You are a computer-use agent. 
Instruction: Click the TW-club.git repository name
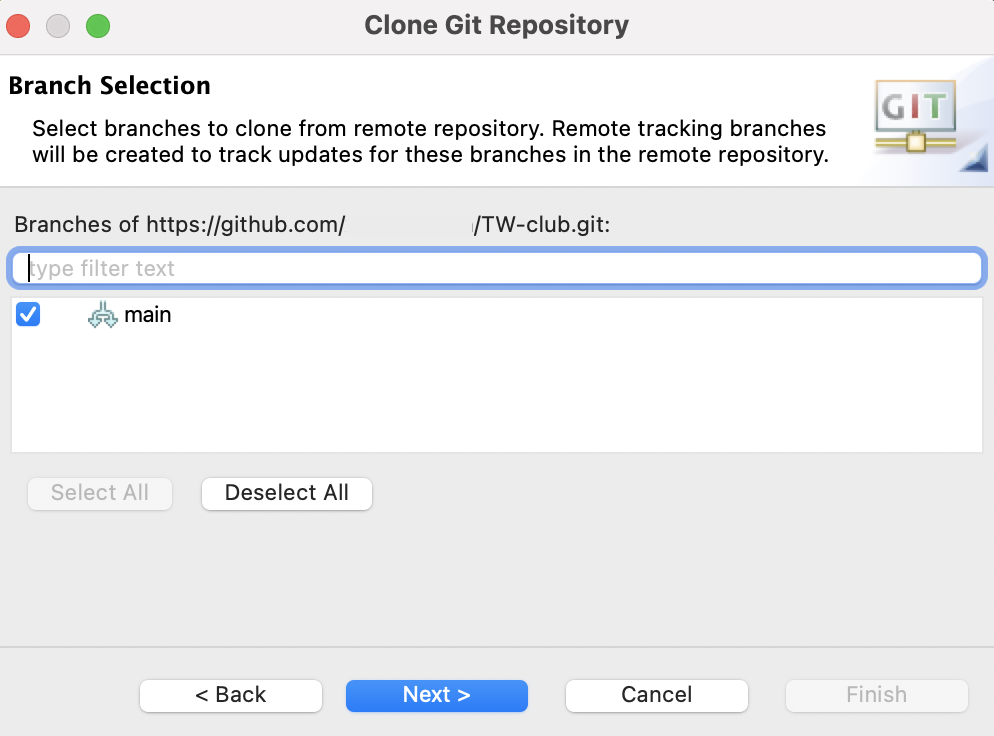544,224
